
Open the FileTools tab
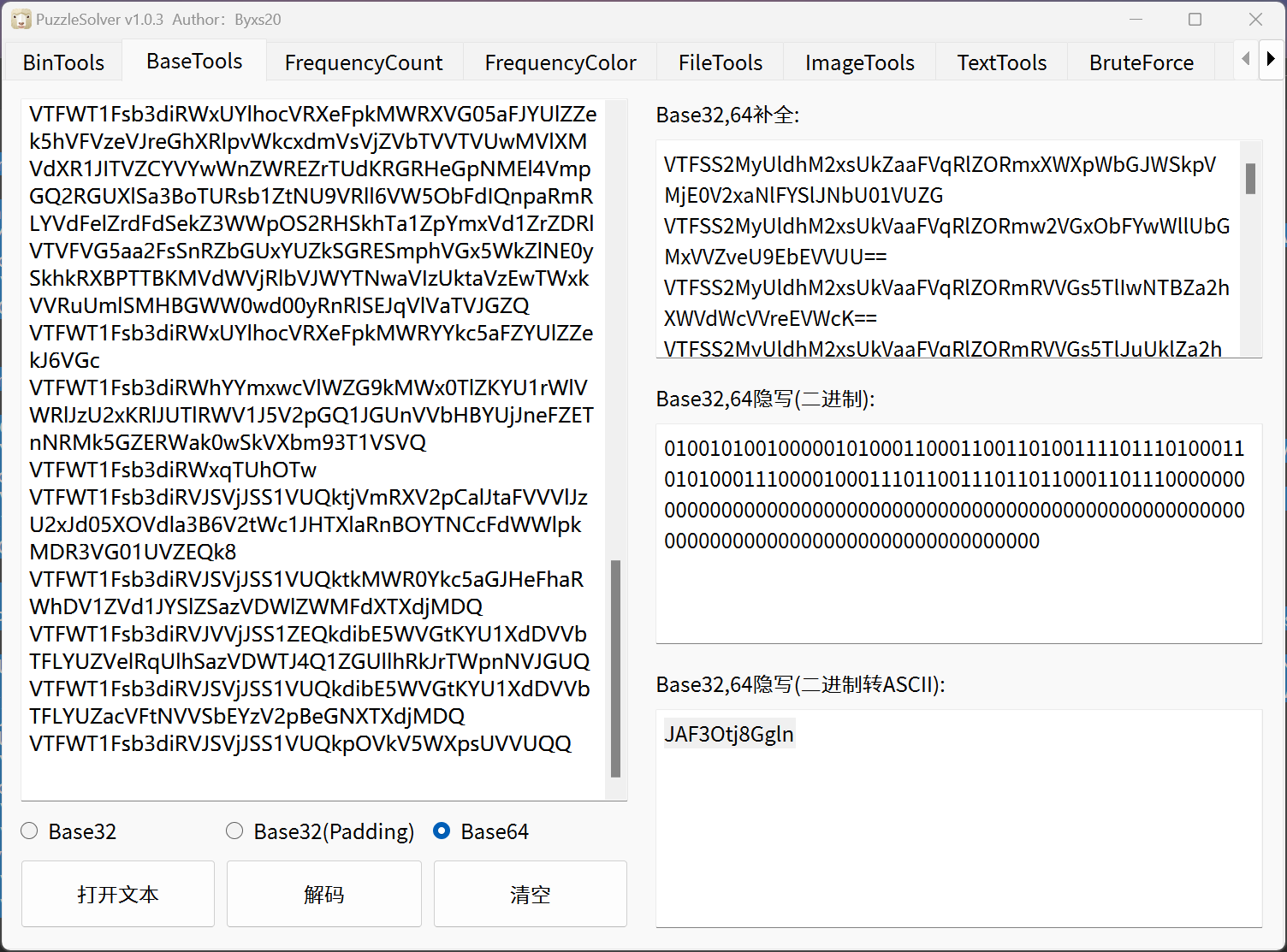tap(720, 62)
